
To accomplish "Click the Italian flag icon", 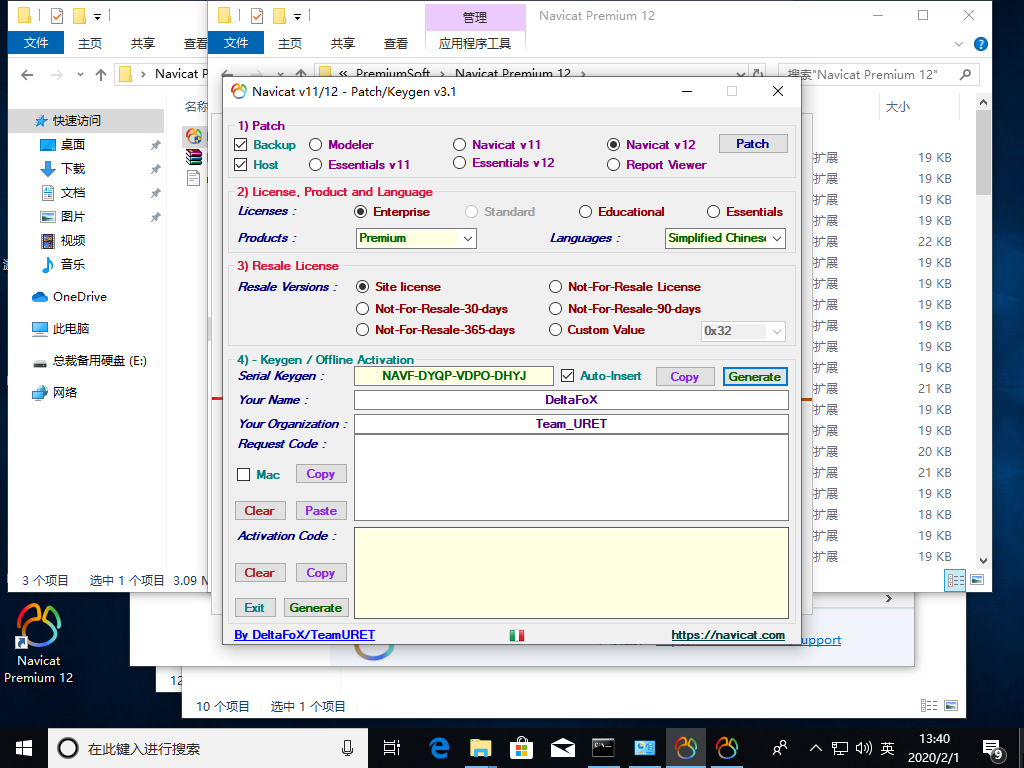I will pyautogui.click(x=517, y=635).
